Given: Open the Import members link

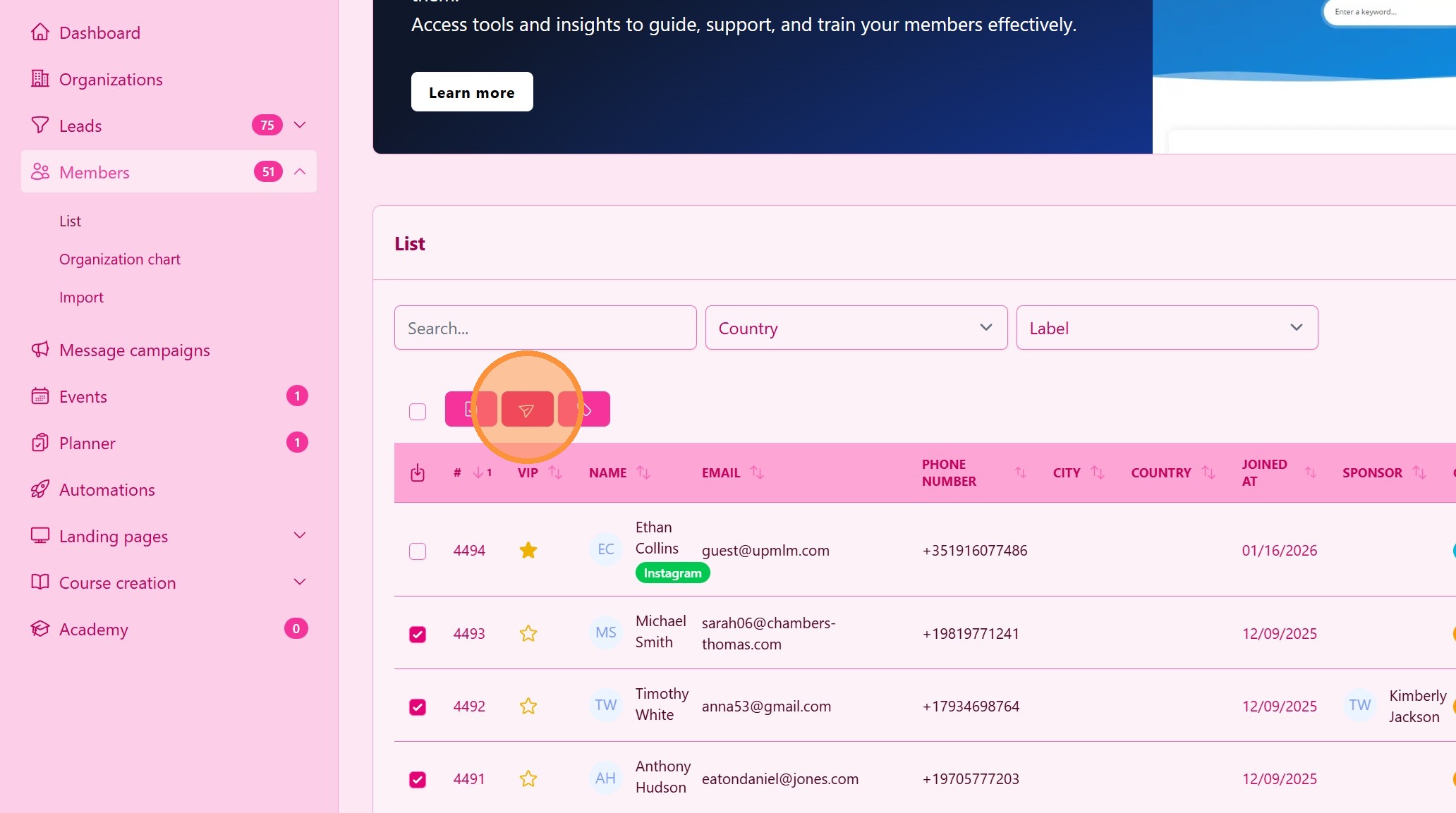Looking at the screenshot, I should coord(81,298).
